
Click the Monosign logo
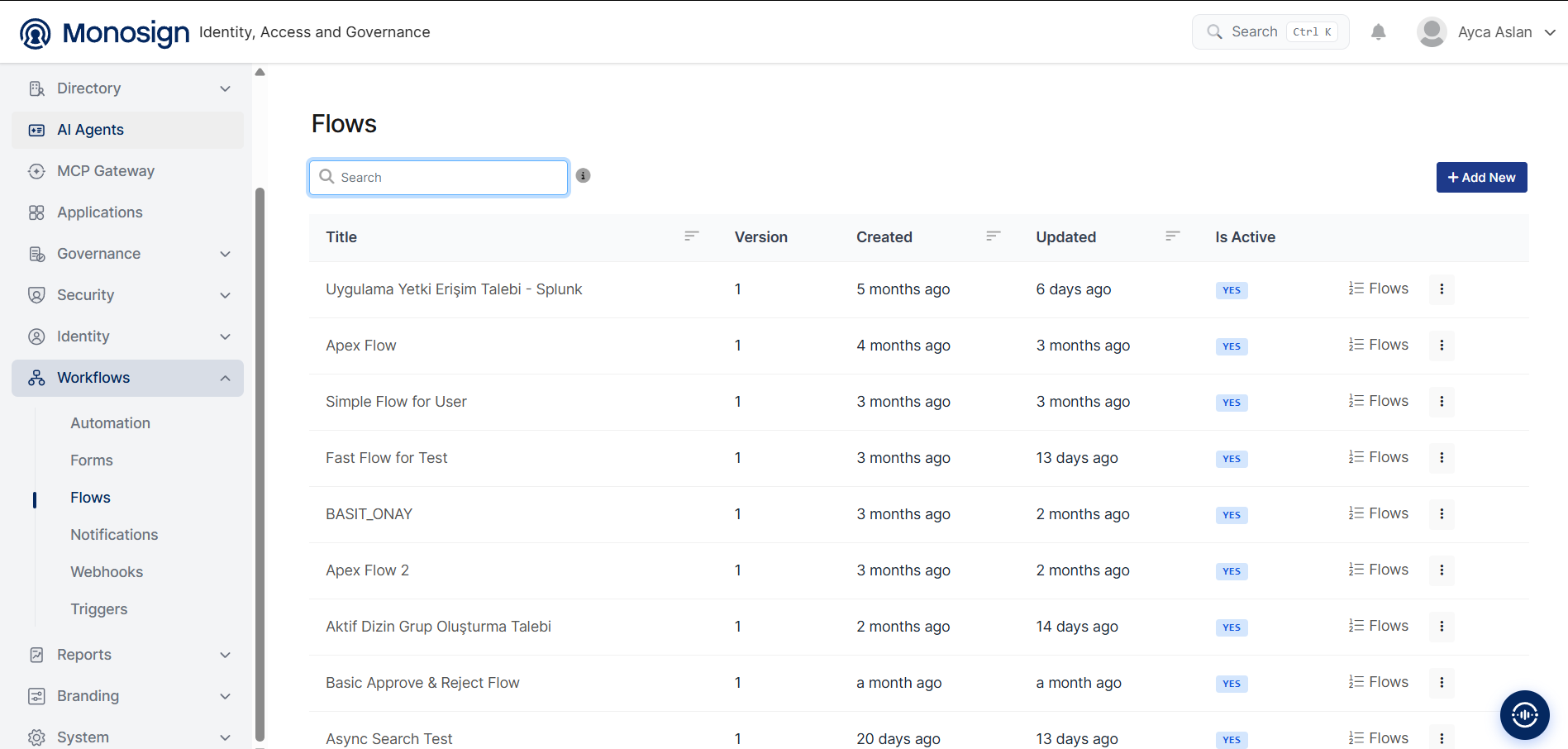pos(104,33)
